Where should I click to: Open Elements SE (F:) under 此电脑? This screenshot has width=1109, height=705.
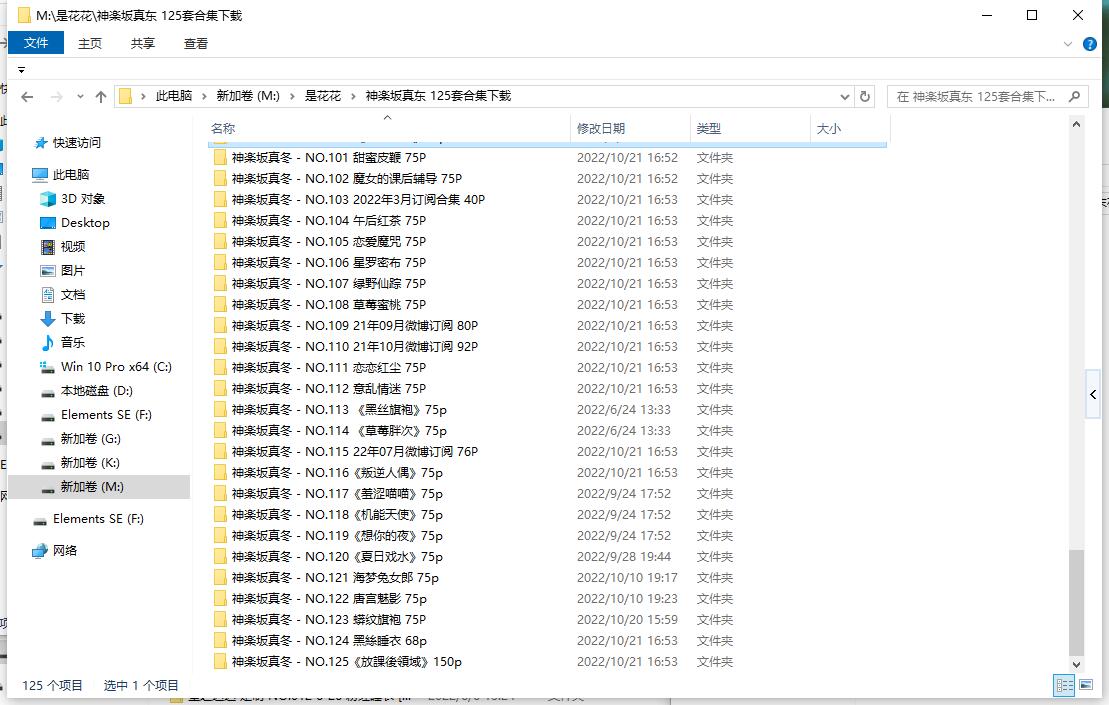point(106,415)
